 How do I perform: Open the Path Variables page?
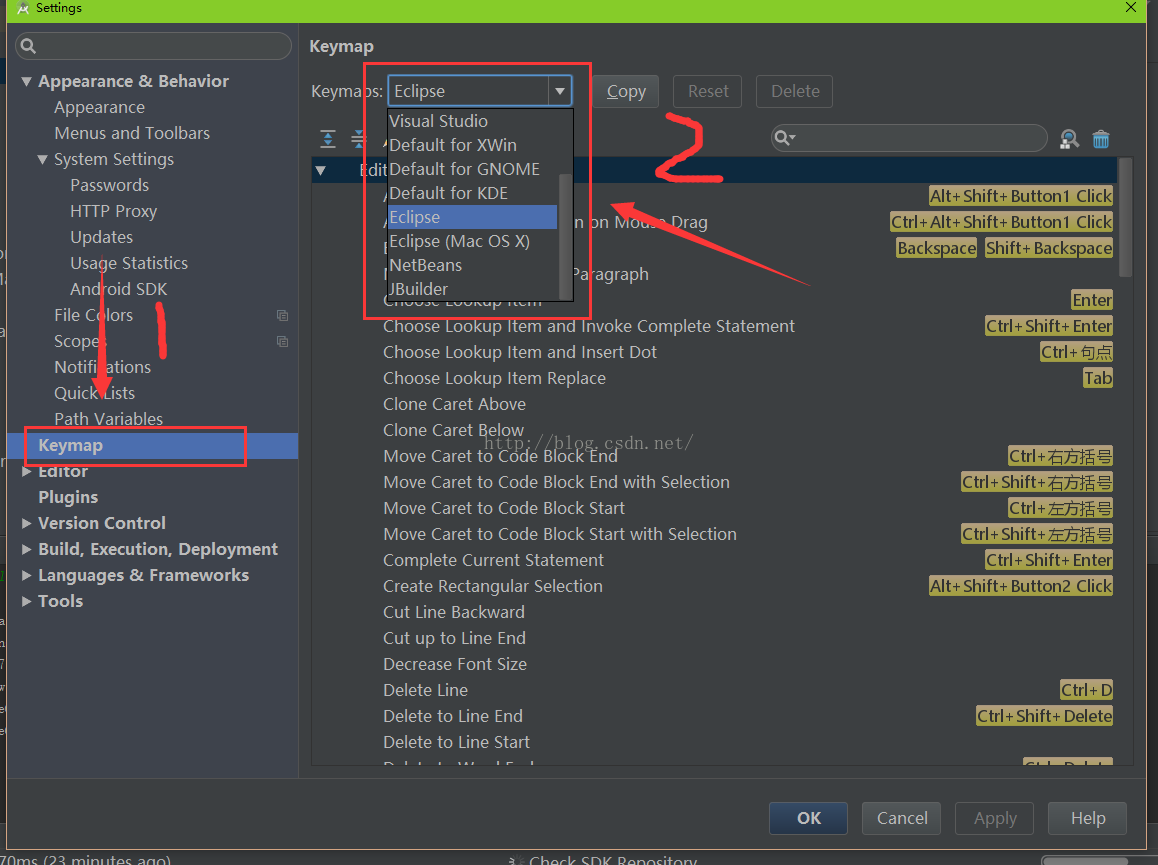pyautogui.click(x=109, y=419)
